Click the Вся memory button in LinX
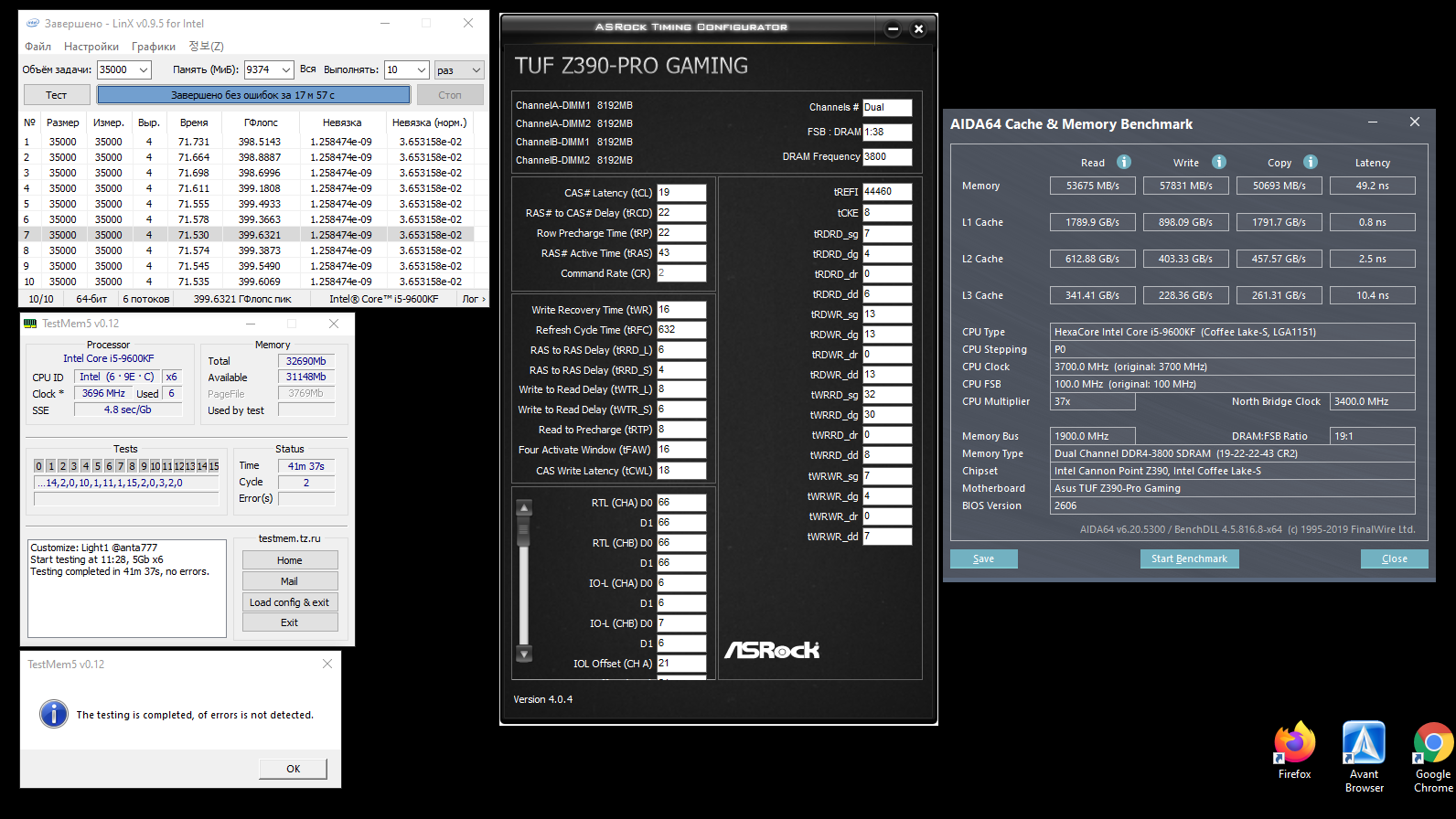1456x819 pixels. click(x=308, y=69)
